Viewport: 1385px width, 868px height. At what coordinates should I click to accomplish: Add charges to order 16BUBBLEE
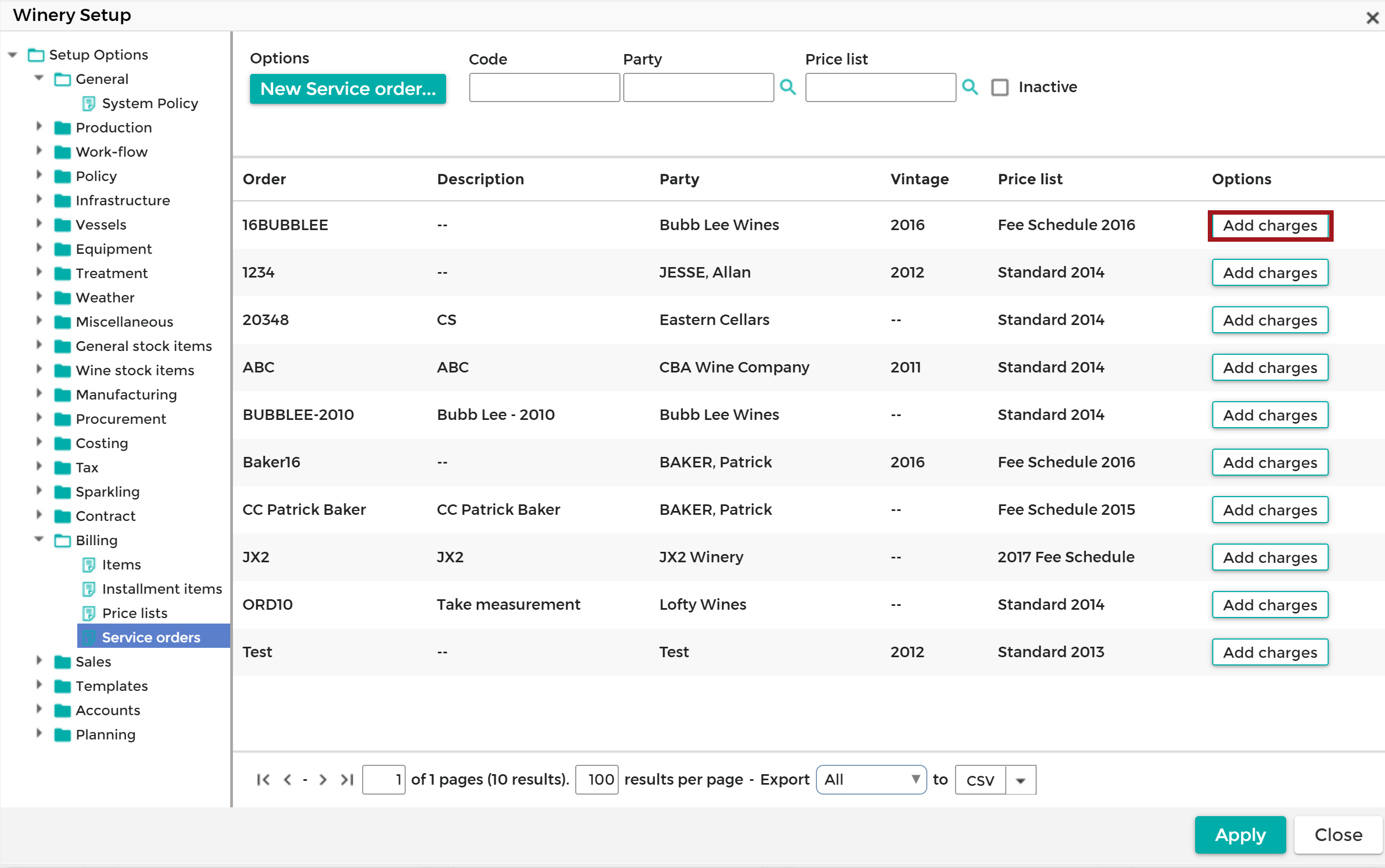click(x=1270, y=226)
